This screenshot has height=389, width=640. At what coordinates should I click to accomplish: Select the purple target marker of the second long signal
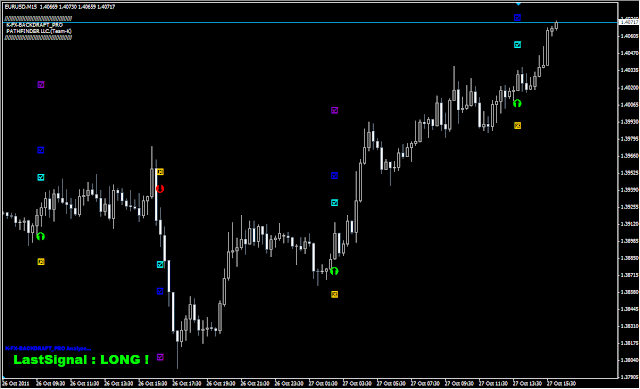334,110
